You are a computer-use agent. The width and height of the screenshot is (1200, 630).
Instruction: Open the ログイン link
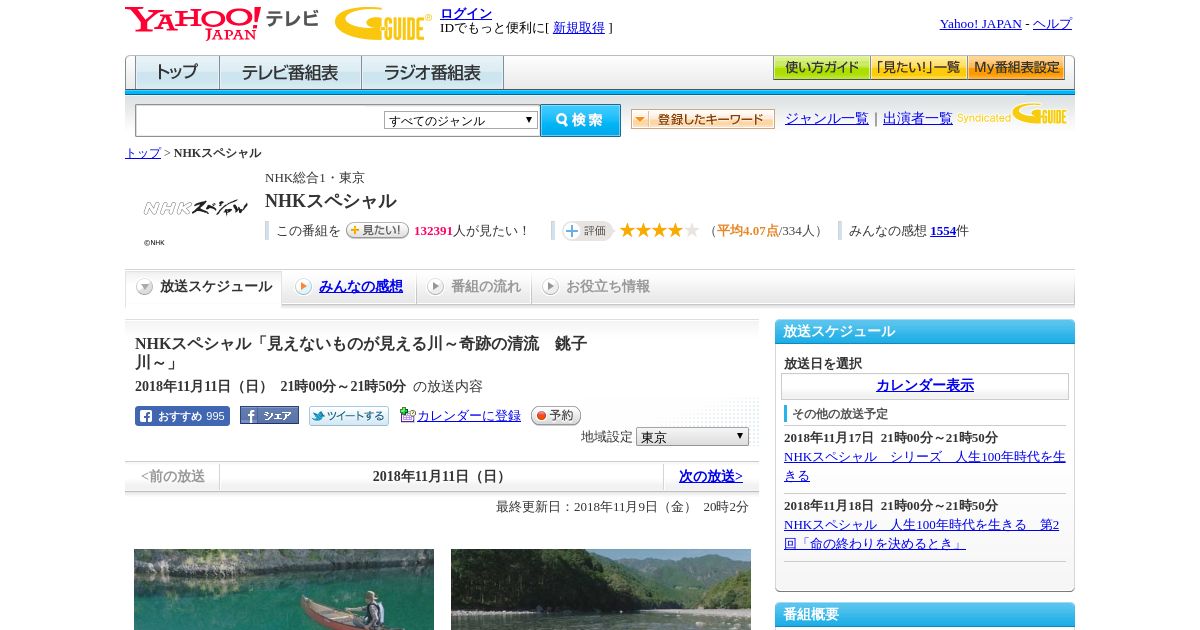point(466,13)
